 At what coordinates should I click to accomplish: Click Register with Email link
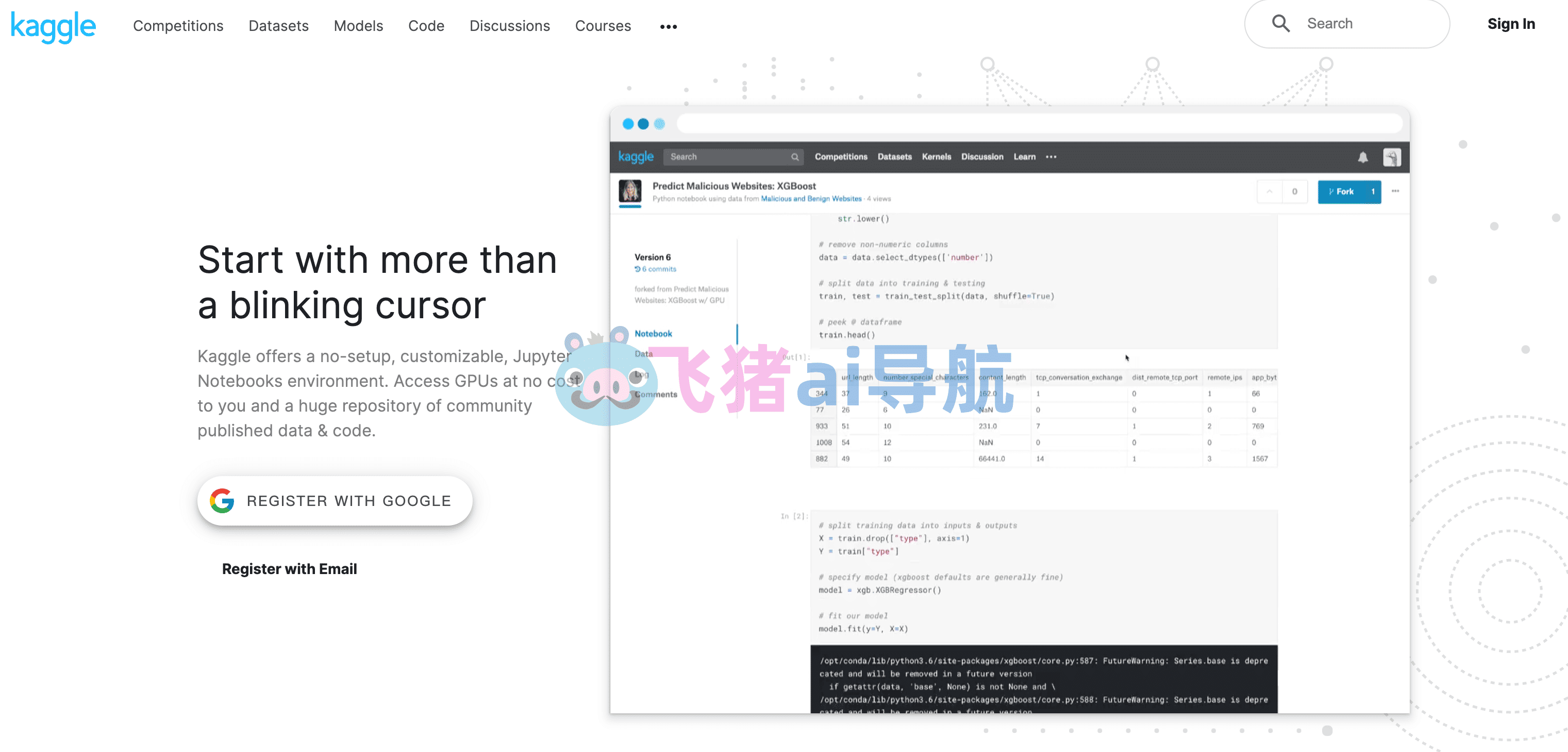pyautogui.click(x=289, y=569)
